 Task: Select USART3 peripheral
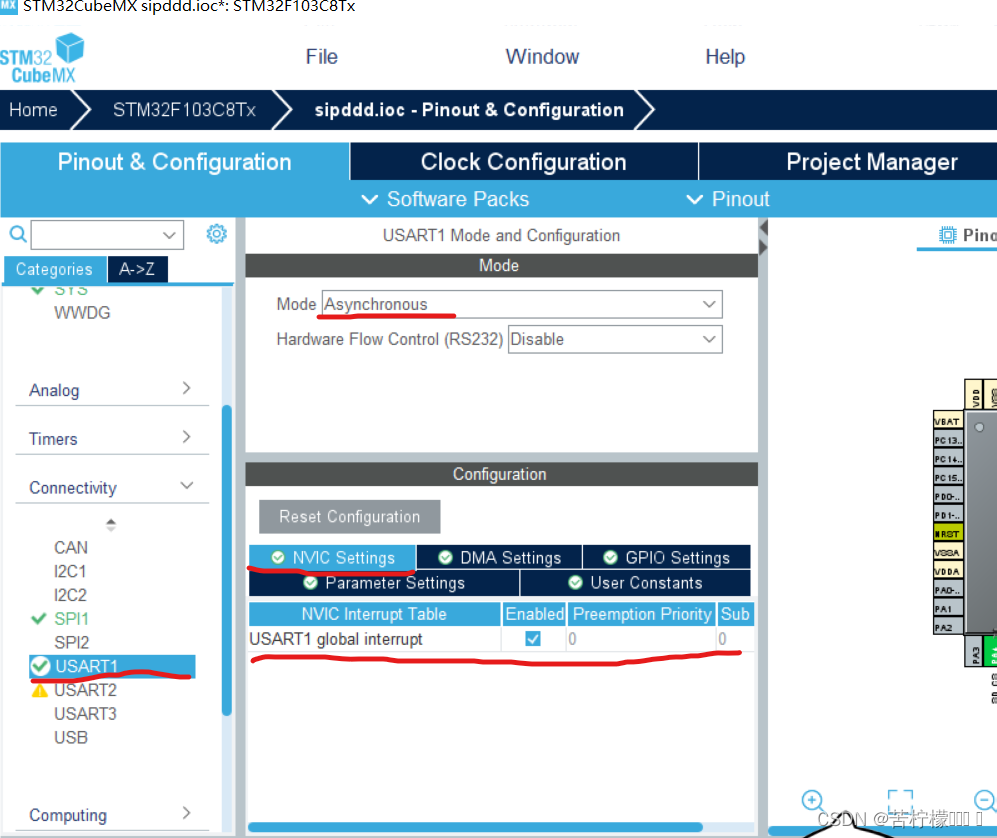pyautogui.click(x=85, y=714)
